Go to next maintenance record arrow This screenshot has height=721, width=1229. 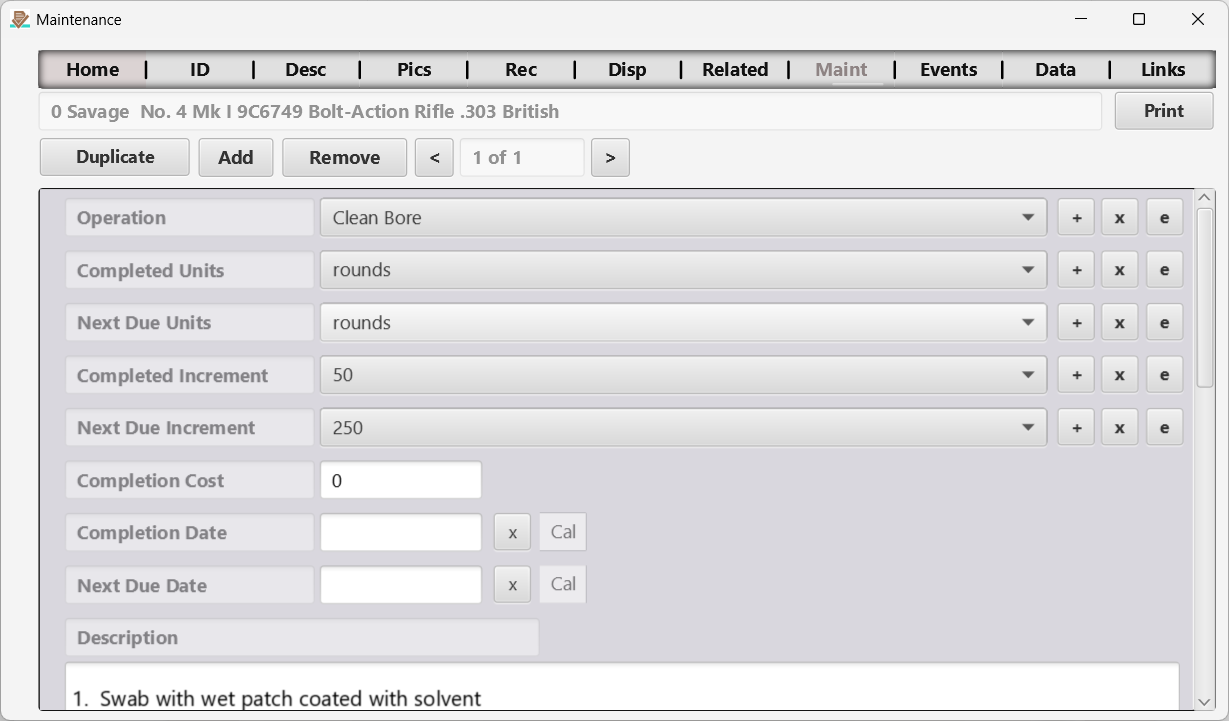click(x=610, y=157)
